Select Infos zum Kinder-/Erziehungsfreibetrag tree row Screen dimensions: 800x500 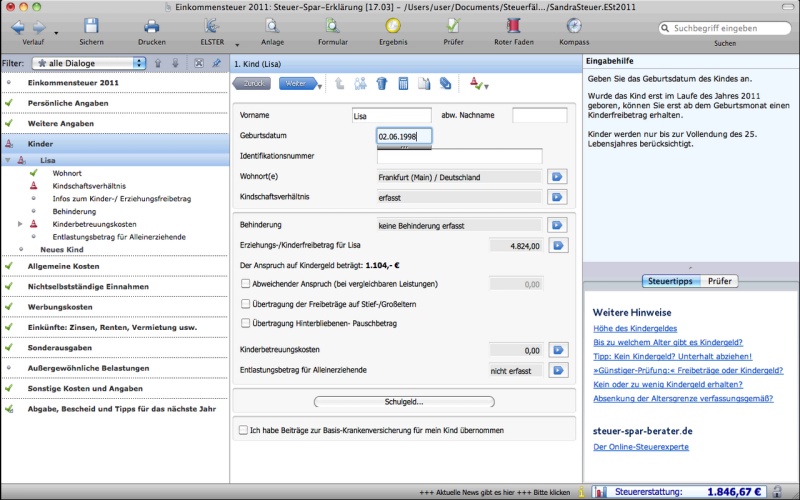pyautogui.click(x=121, y=198)
